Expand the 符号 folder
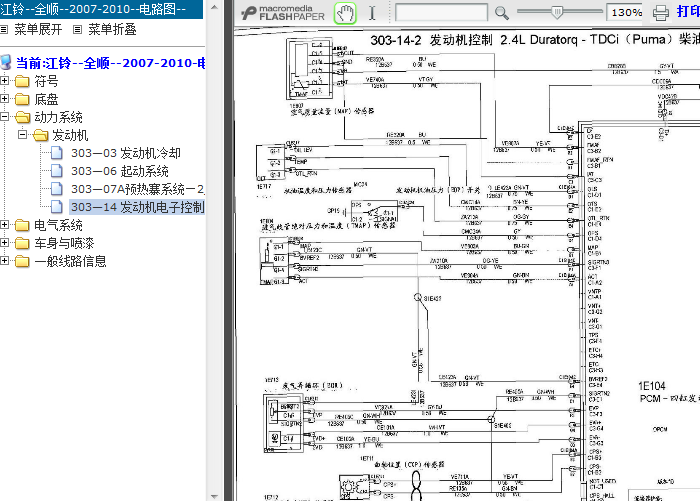The image size is (700, 501). coord(7,81)
